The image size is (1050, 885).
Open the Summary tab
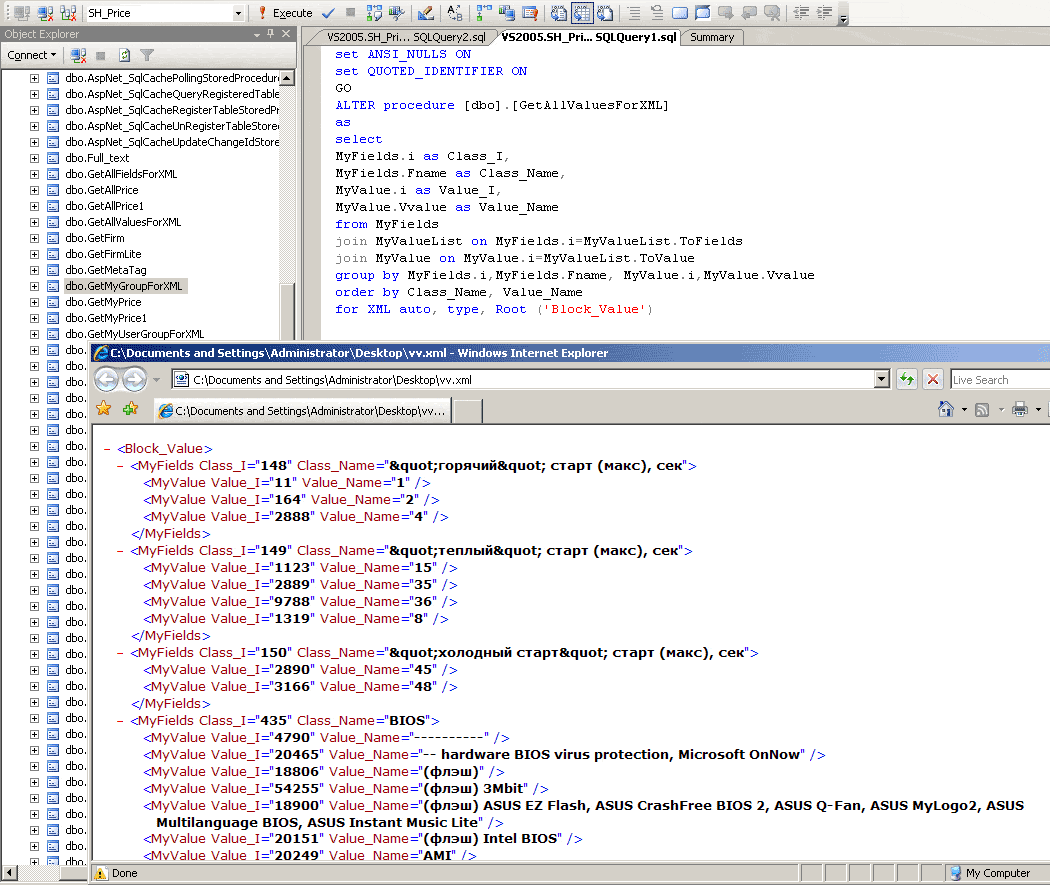coord(712,37)
